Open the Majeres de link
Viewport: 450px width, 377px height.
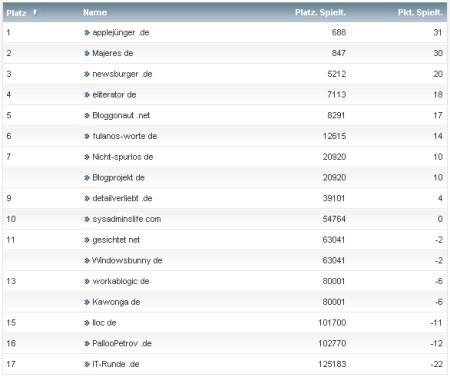click(x=113, y=53)
